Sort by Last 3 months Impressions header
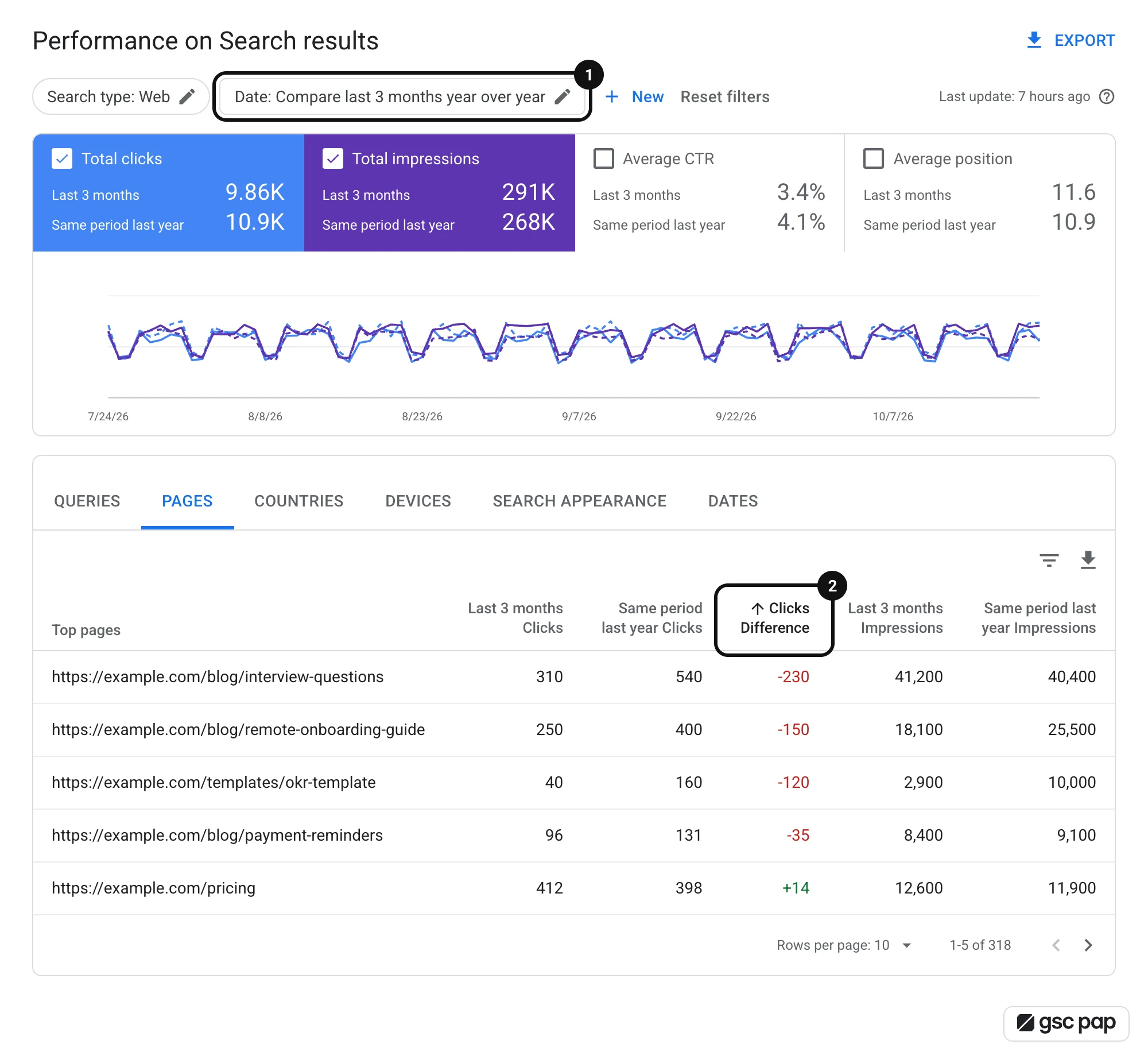This screenshot has width=1148, height=1052. 895,618
